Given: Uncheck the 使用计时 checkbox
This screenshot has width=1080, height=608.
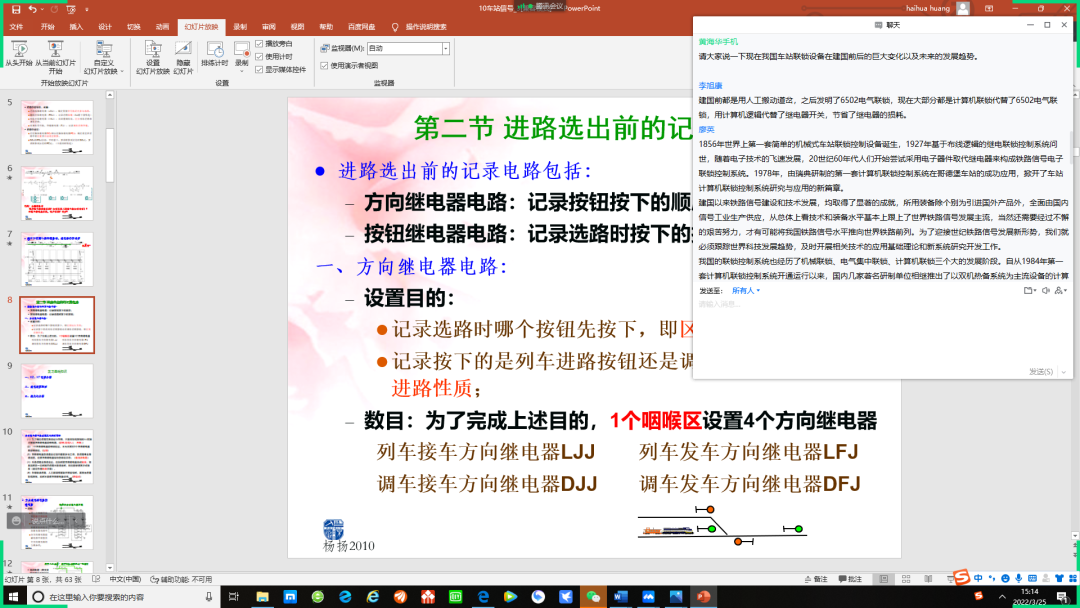Looking at the screenshot, I should [260, 56].
